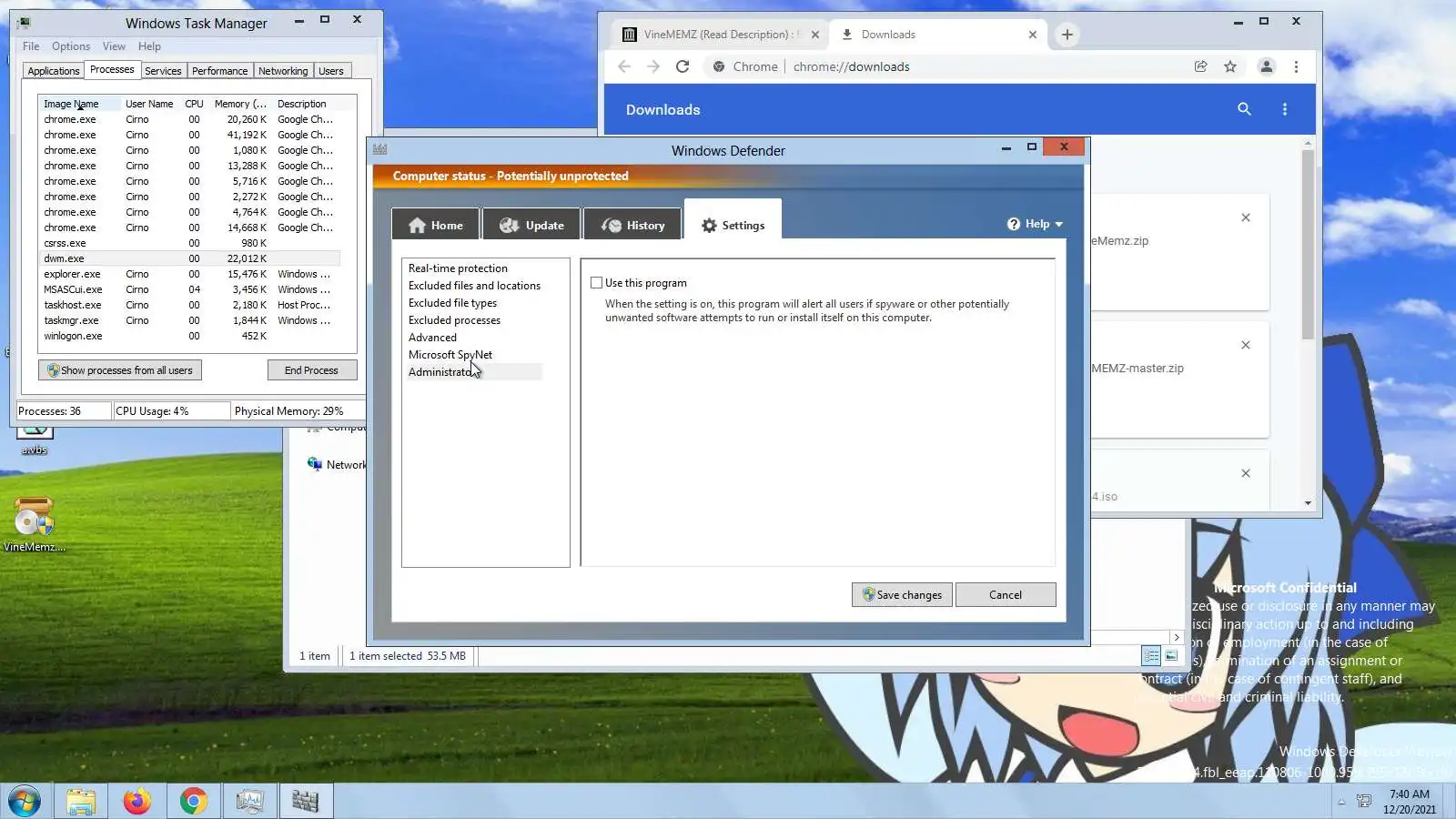Viewport: 1456px width, 819px height.
Task: Show processes from all users
Action: pyautogui.click(x=120, y=370)
